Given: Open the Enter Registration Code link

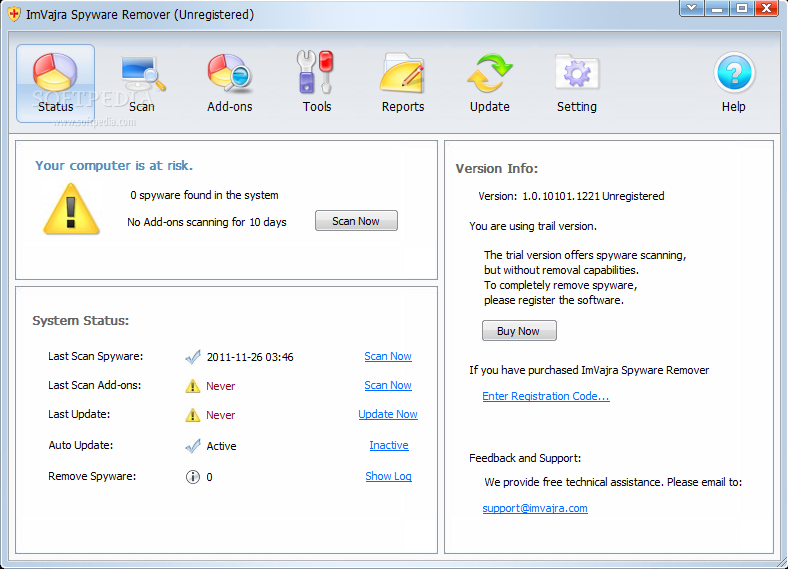Looking at the screenshot, I should 546,396.
